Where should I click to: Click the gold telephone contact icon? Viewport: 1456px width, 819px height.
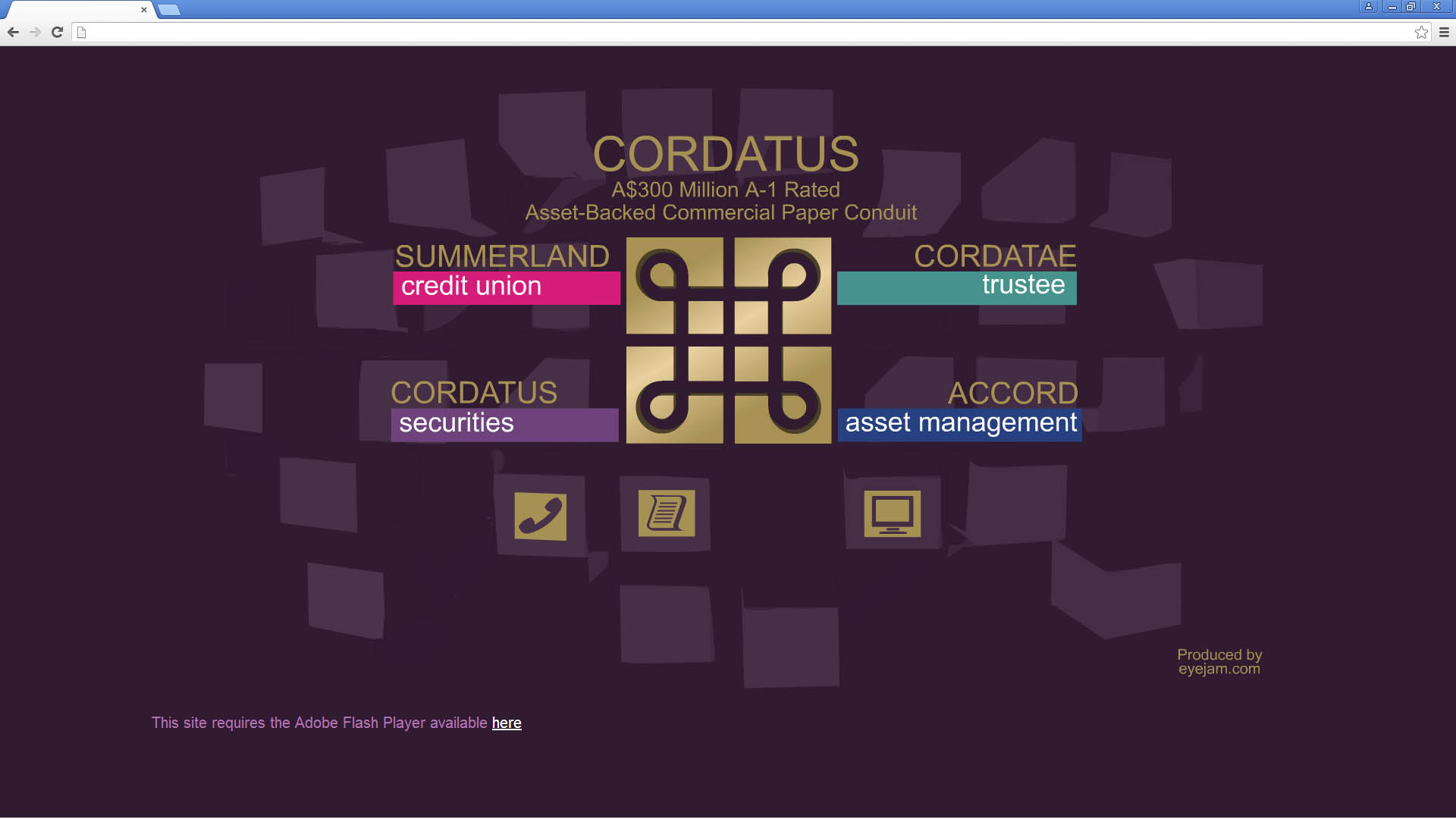540,516
